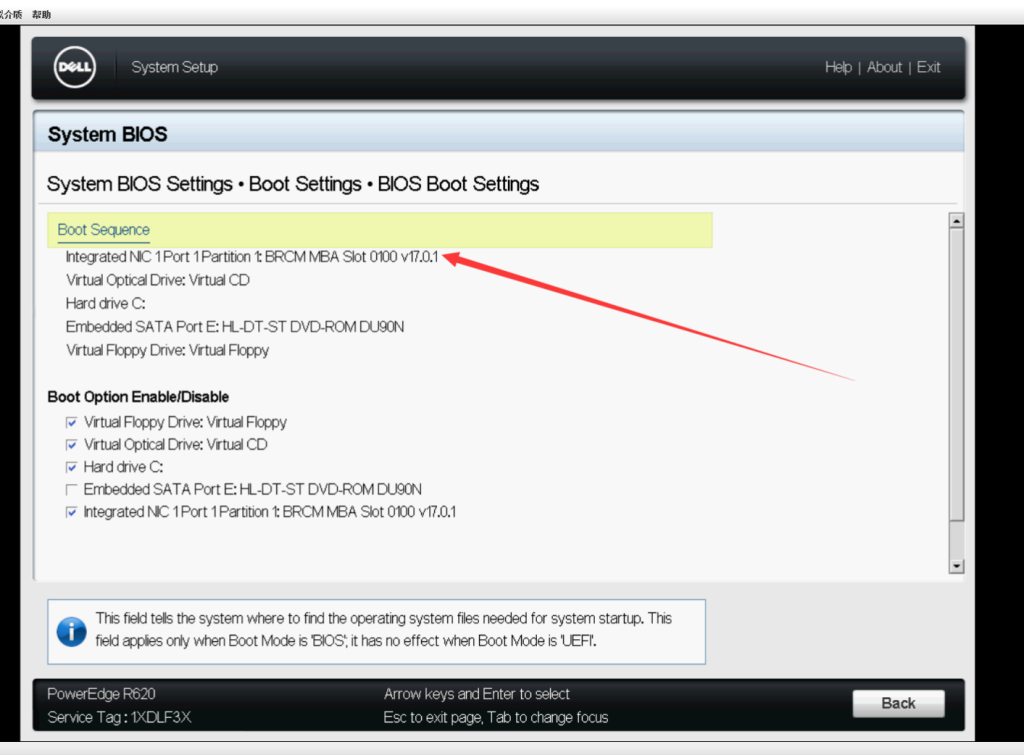Select Virtual Optical Drive in Boot Sequence list

(x=157, y=280)
